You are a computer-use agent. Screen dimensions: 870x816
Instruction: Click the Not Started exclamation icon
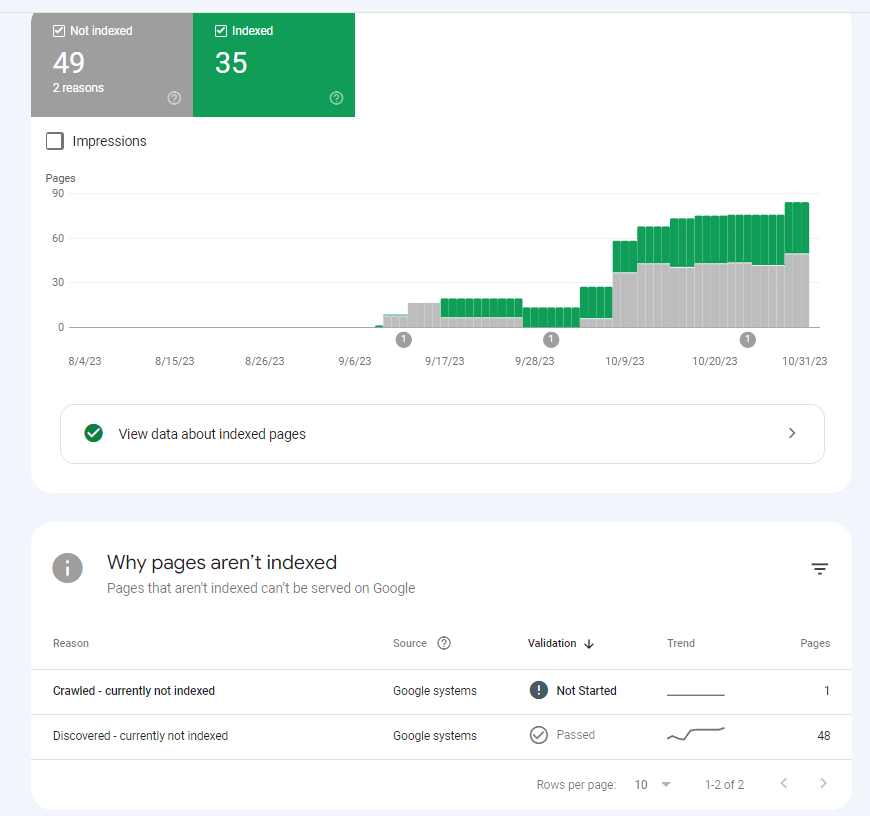538,690
